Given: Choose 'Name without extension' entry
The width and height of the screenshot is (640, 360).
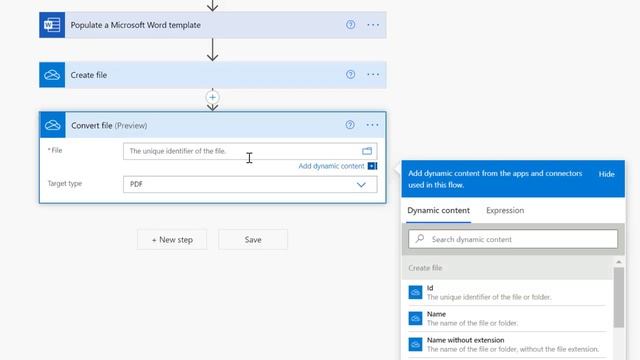Looking at the screenshot, I should point(507,344).
